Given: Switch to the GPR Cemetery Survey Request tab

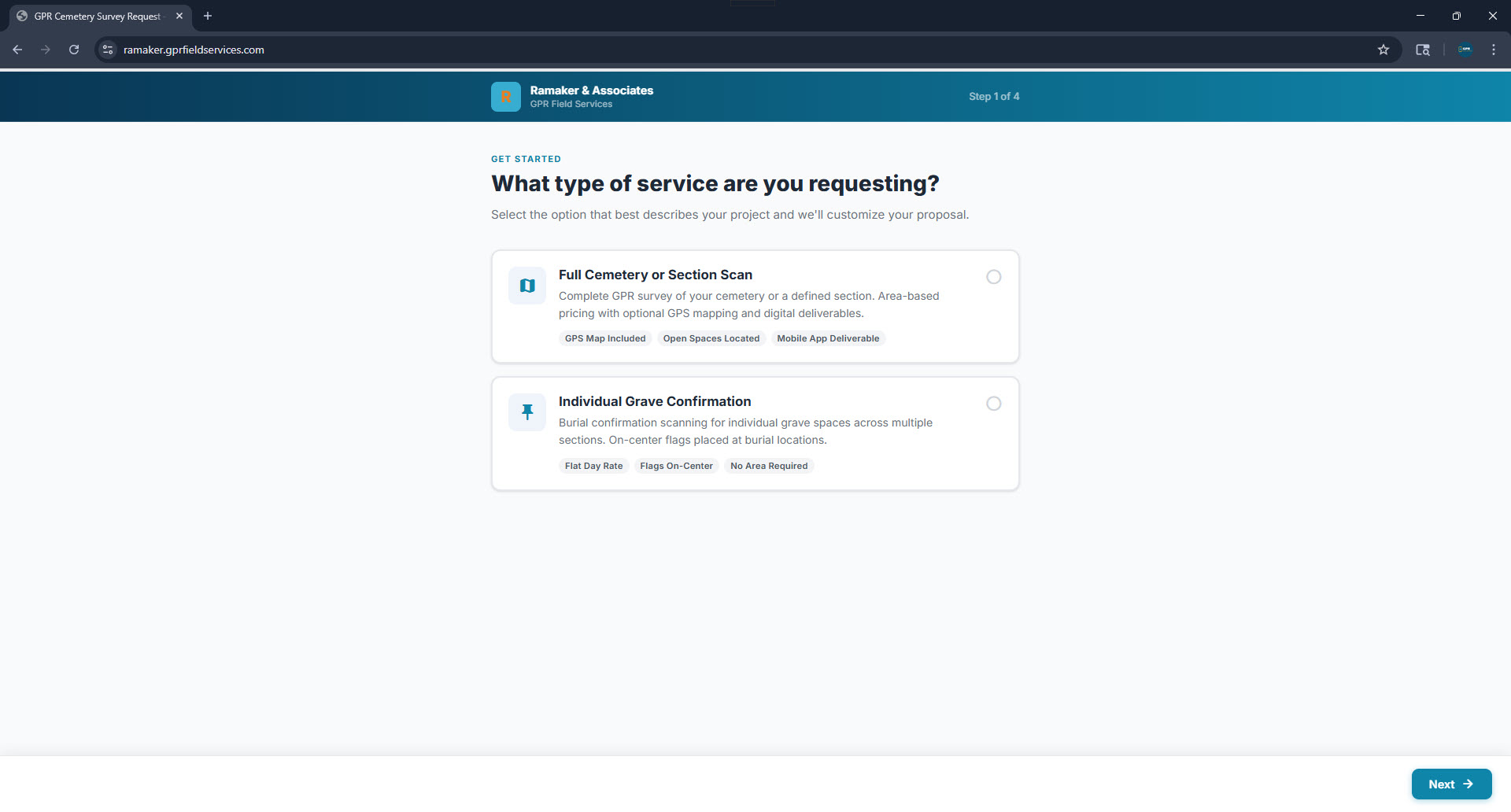Looking at the screenshot, I should click(94, 16).
